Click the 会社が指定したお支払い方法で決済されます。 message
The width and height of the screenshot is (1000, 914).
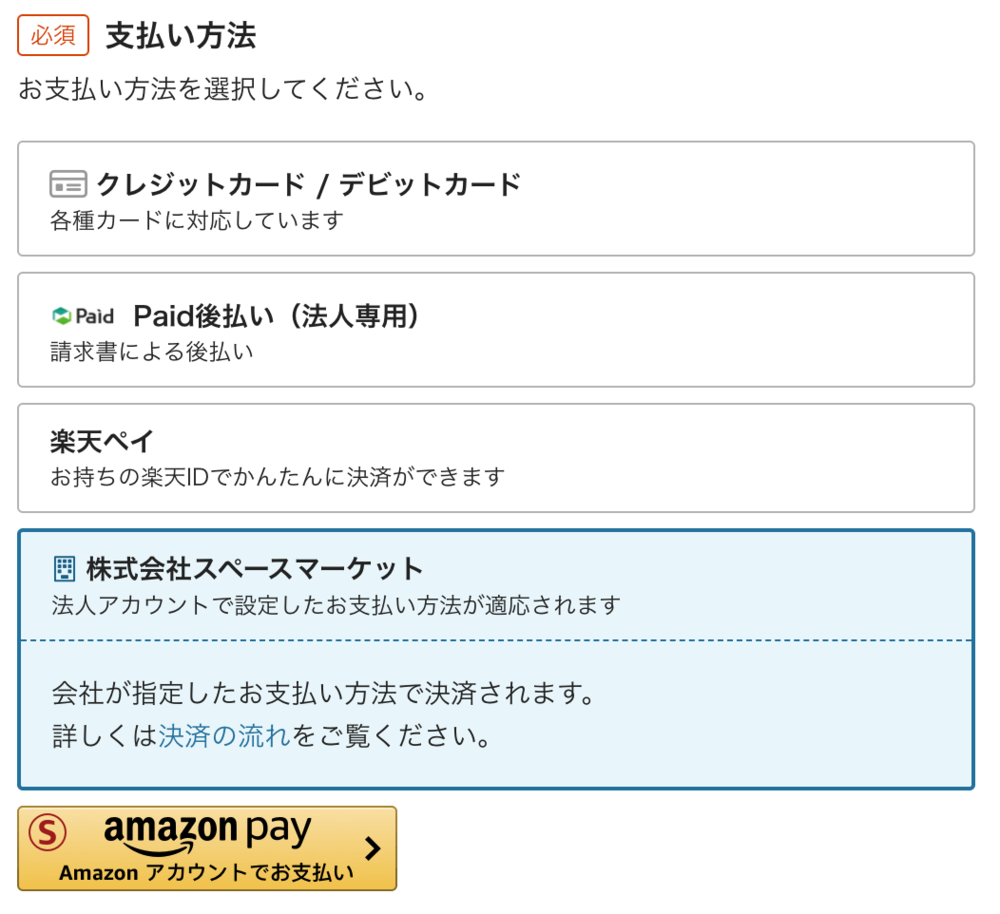pyautogui.click(x=324, y=692)
